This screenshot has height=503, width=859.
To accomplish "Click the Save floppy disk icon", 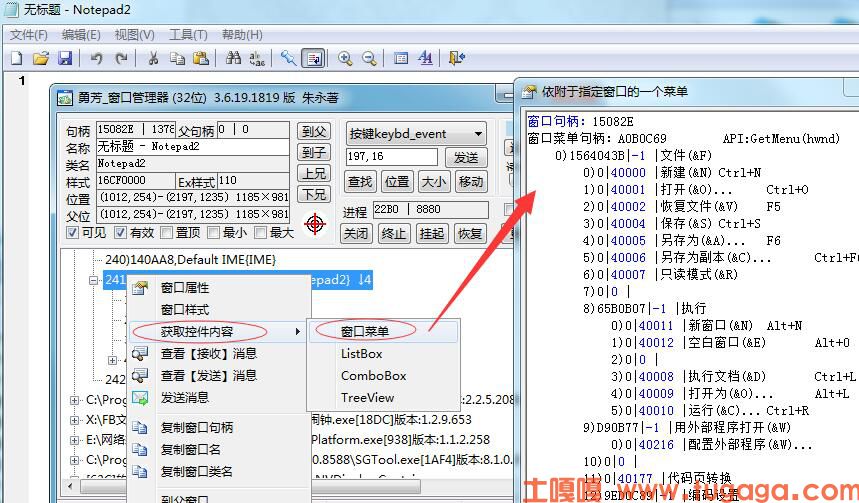I will [65, 58].
